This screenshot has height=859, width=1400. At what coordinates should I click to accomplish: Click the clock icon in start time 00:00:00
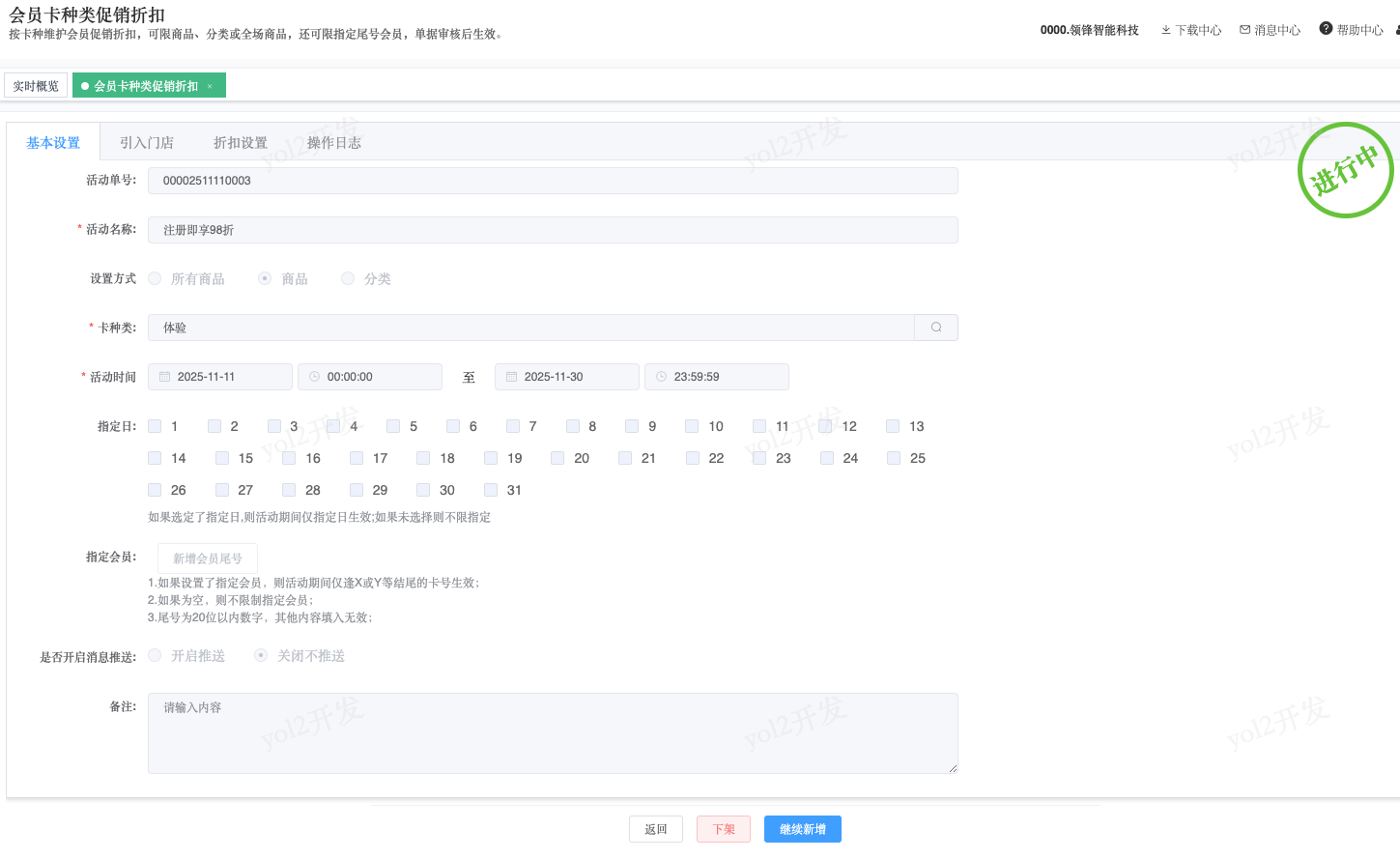coord(314,377)
